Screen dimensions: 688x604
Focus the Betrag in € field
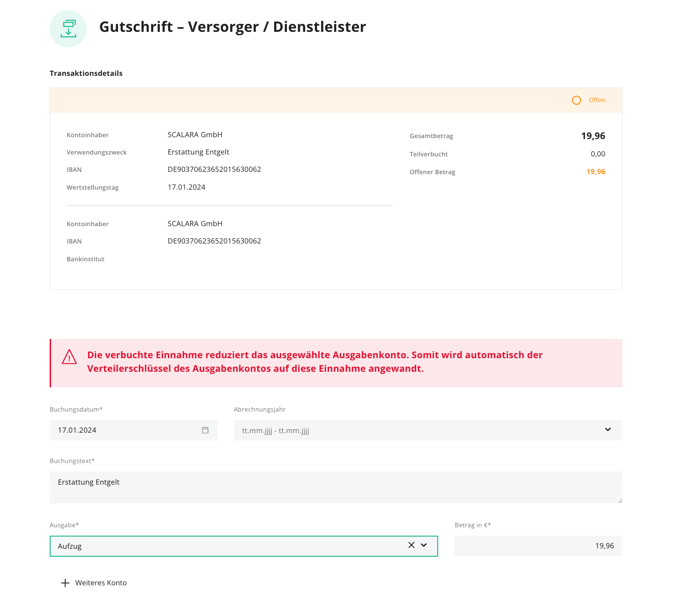coord(538,546)
